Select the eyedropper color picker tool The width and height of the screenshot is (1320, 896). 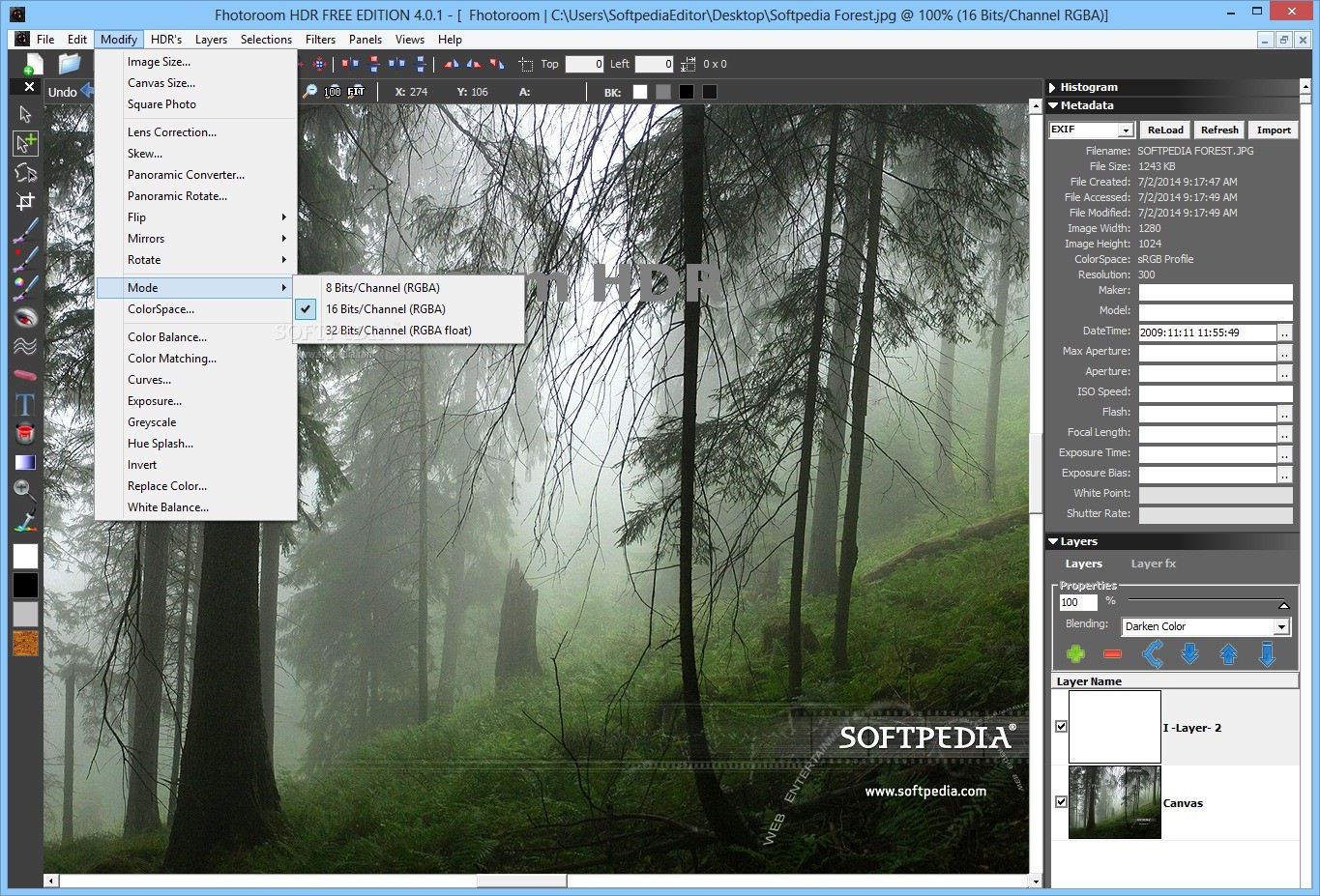[x=26, y=521]
